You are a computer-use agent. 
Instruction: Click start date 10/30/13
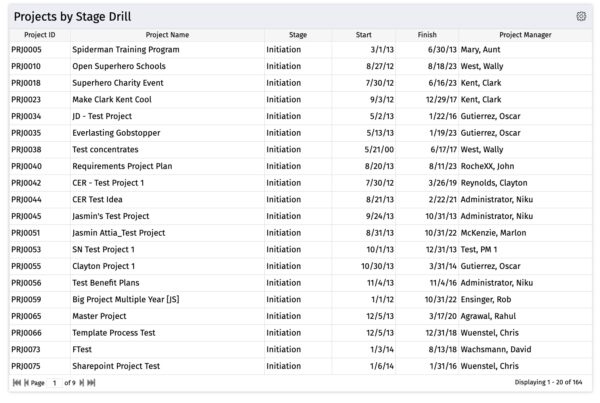pyautogui.click(x=378, y=266)
